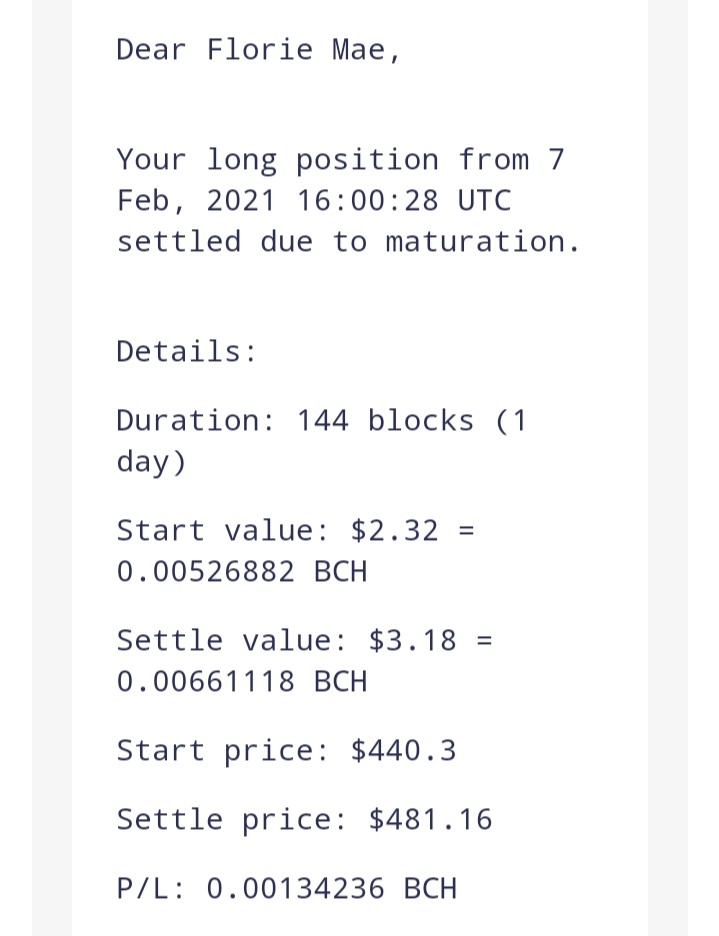Click the '$2.32' start value amount
The image size is (719, 936).
tap(395, 530)
